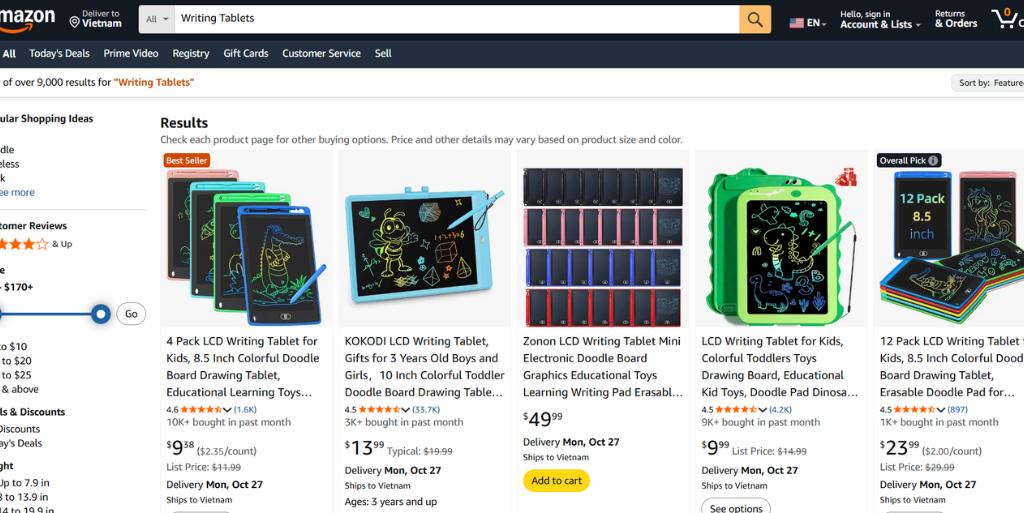
Task: Click the price filter Go button
Action: tap(131, 314)
